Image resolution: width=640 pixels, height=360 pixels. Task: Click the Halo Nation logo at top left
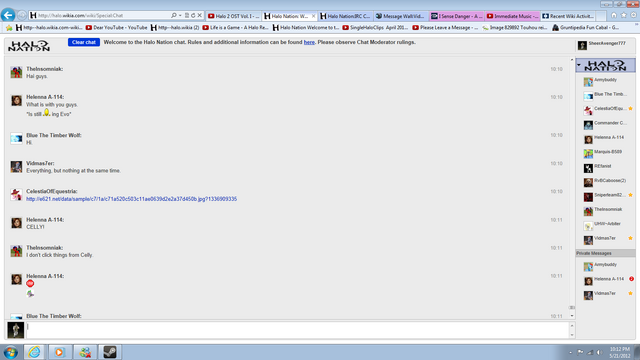click(x=29, y=46)
